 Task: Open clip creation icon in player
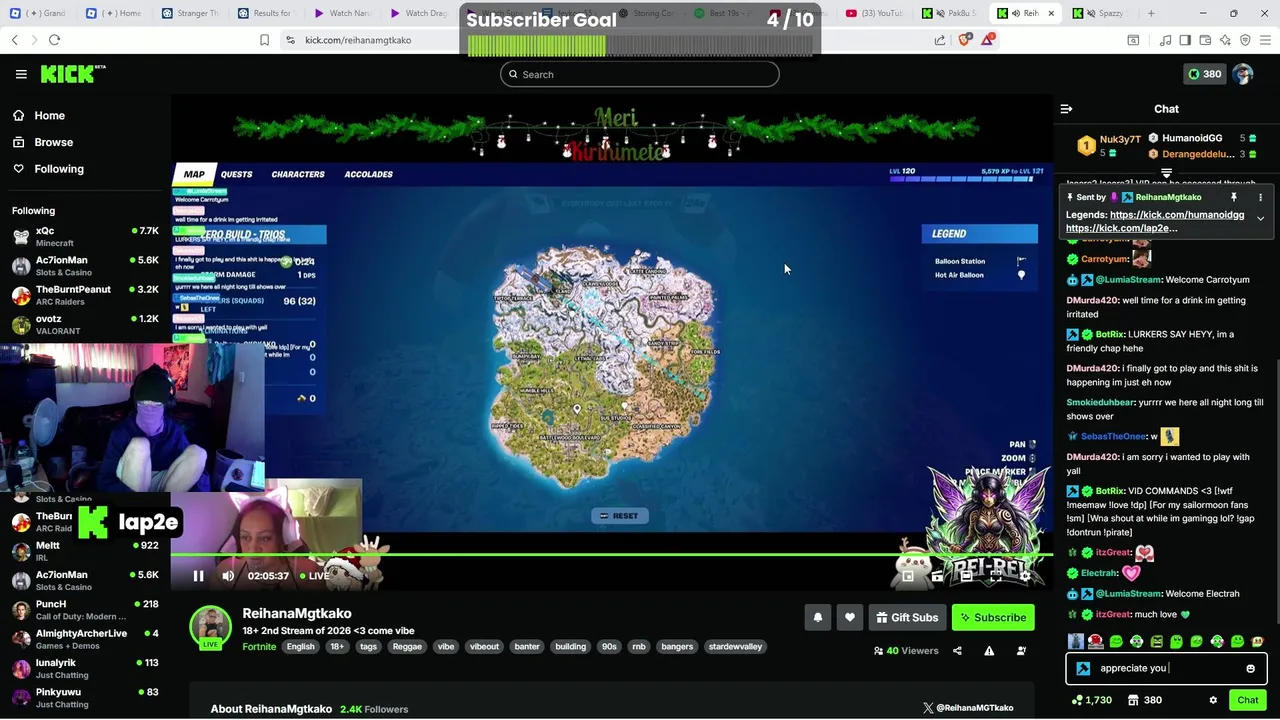(937, 576)
